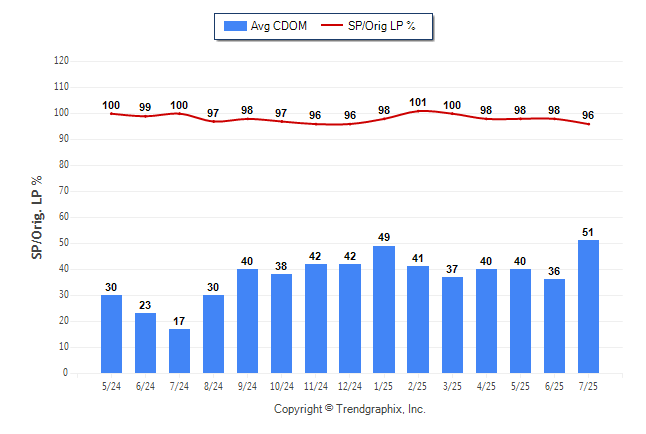Image resolution: width=646 pixels, height=434 pixels.
Task: Click the bar value '36' above 6/25
Action: pos(554,271)
